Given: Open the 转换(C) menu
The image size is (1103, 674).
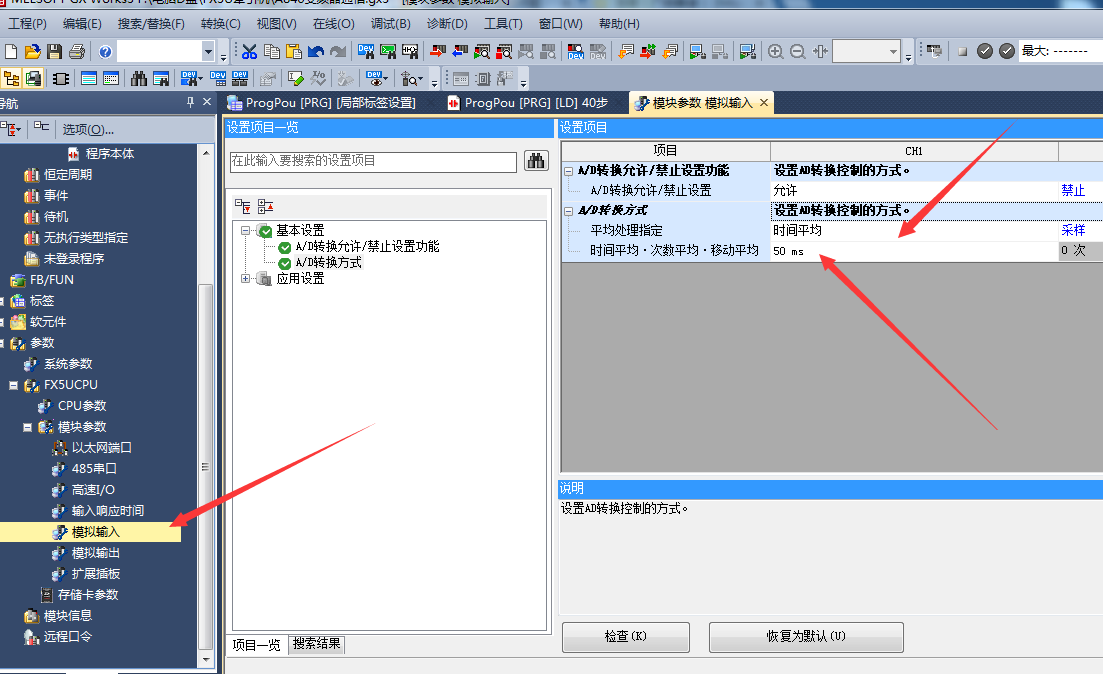Looking at the screenshot, I should (220, 23).
